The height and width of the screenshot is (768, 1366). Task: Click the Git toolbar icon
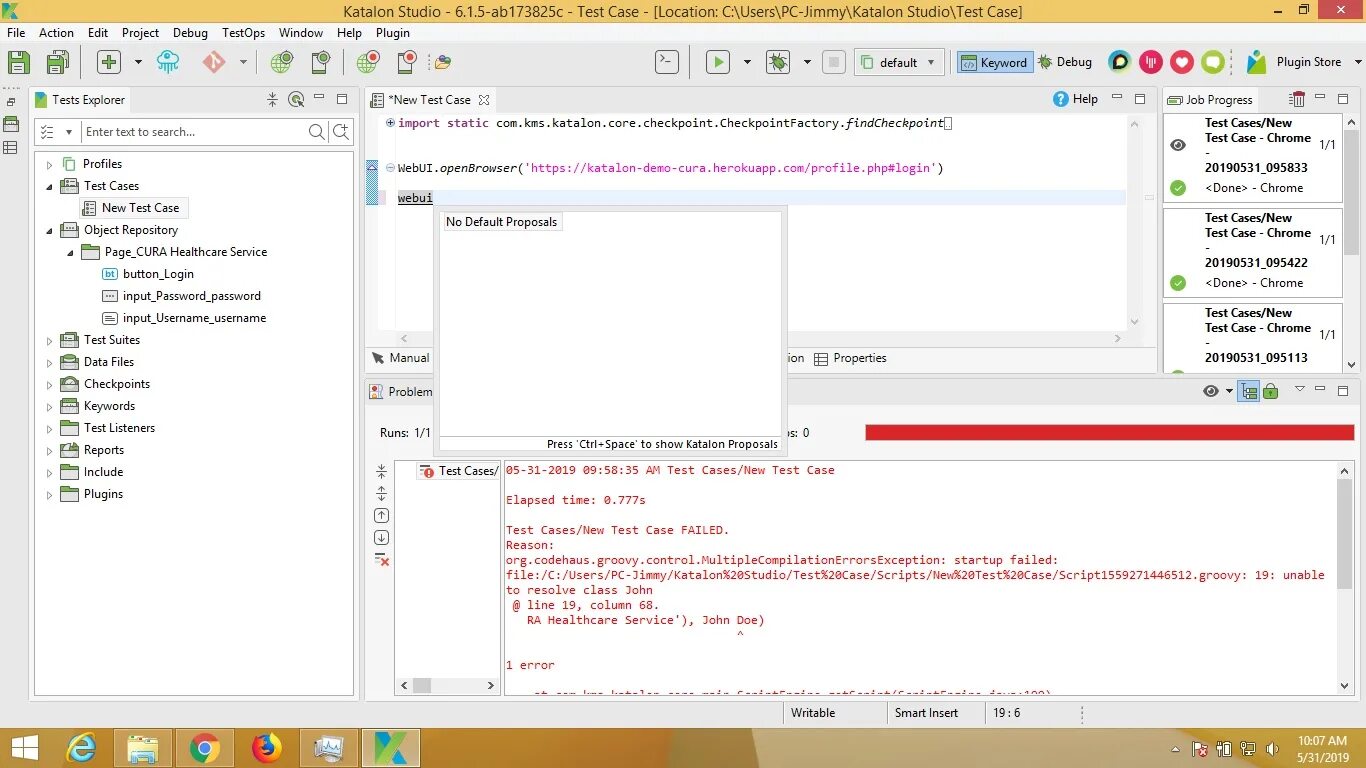click(x=214, y=62)
